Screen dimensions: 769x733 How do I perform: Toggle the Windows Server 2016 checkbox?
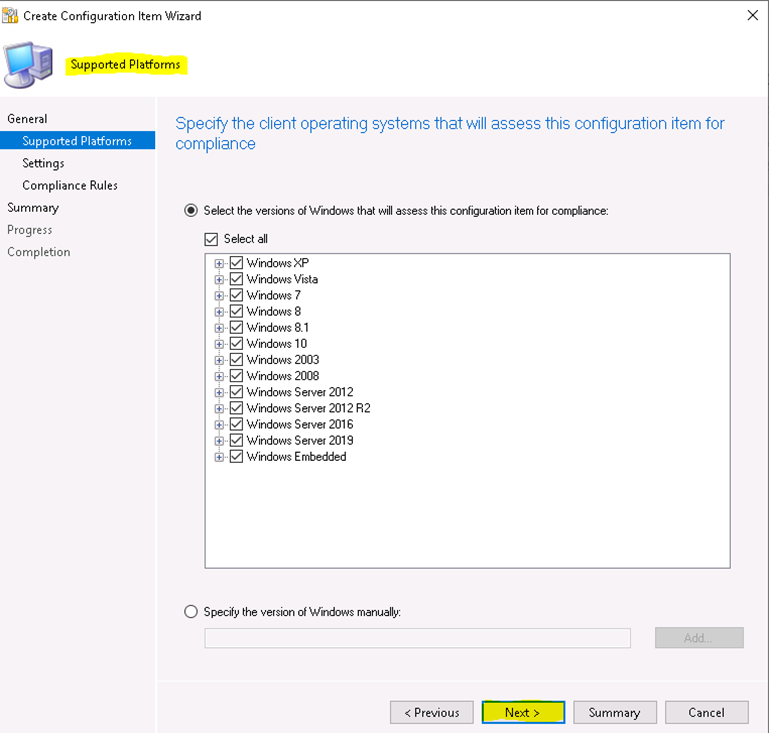[236, 425]
